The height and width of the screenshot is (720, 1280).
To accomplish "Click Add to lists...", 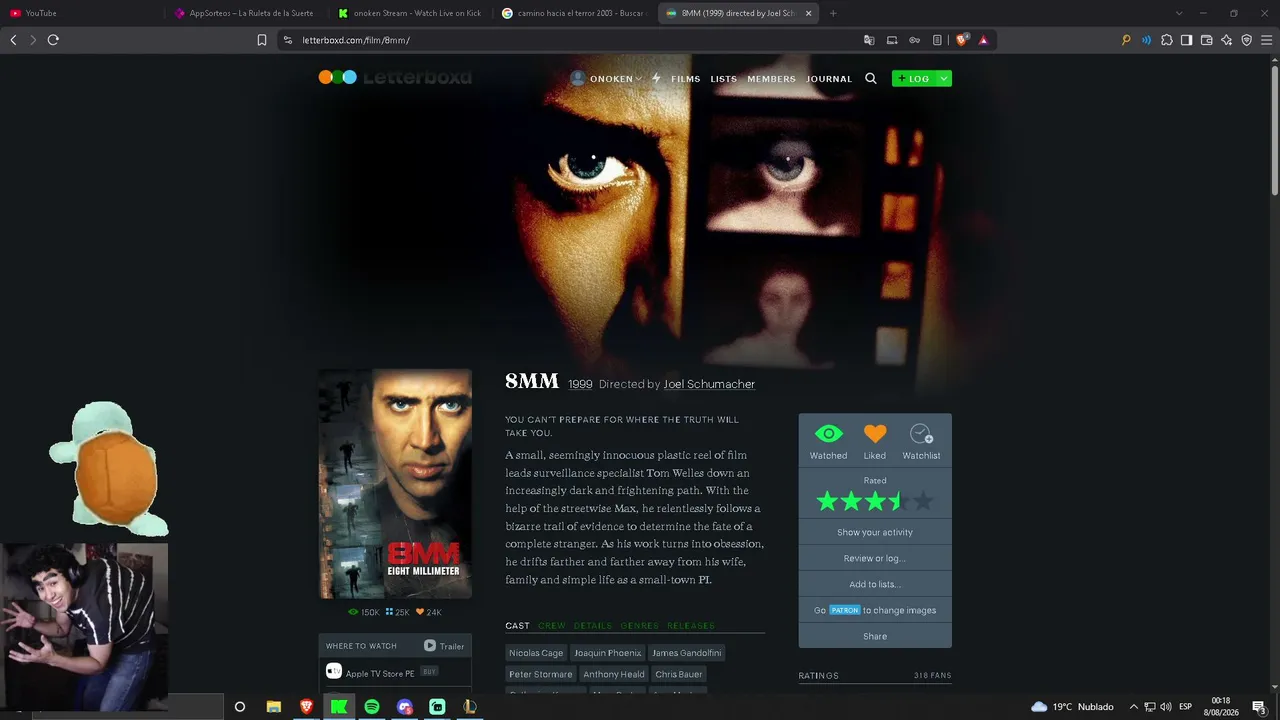I will 875,585.
